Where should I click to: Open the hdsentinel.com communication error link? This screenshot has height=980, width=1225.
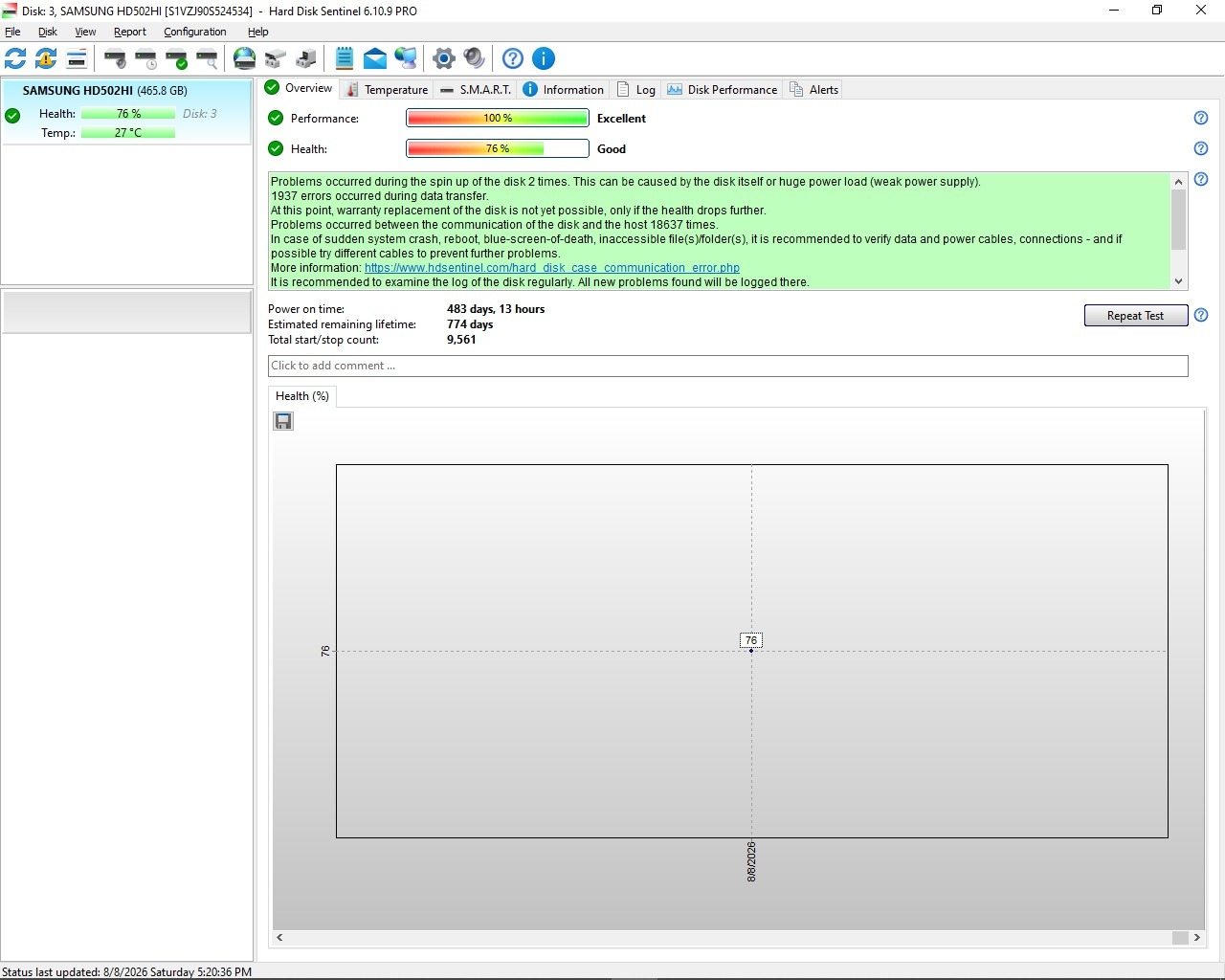552,268
